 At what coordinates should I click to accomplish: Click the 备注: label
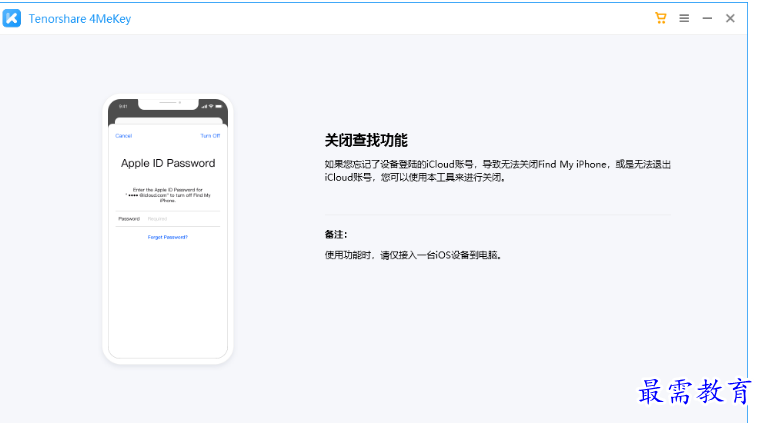(336, 235)
